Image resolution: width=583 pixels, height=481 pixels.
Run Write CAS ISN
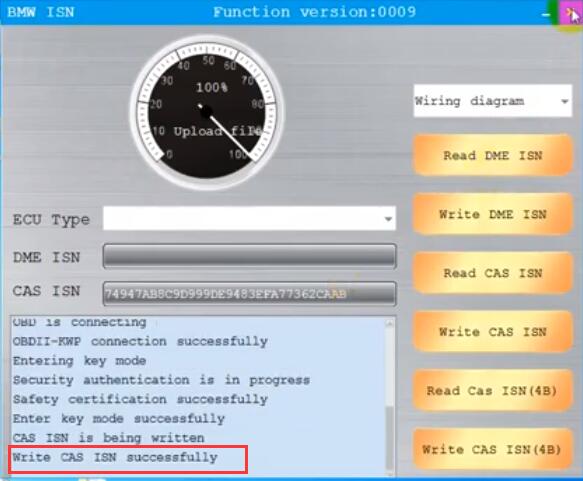[492, 332]
